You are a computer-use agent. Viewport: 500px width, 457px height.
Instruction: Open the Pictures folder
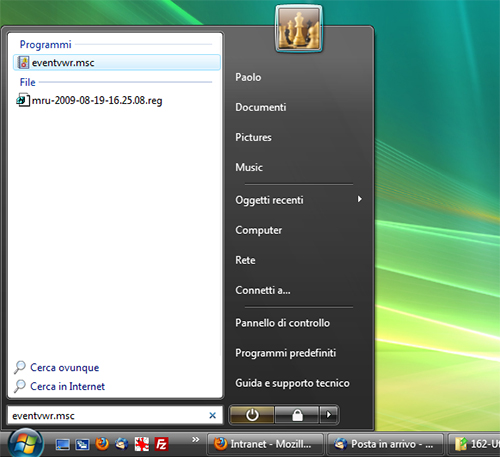pos(253,137)
